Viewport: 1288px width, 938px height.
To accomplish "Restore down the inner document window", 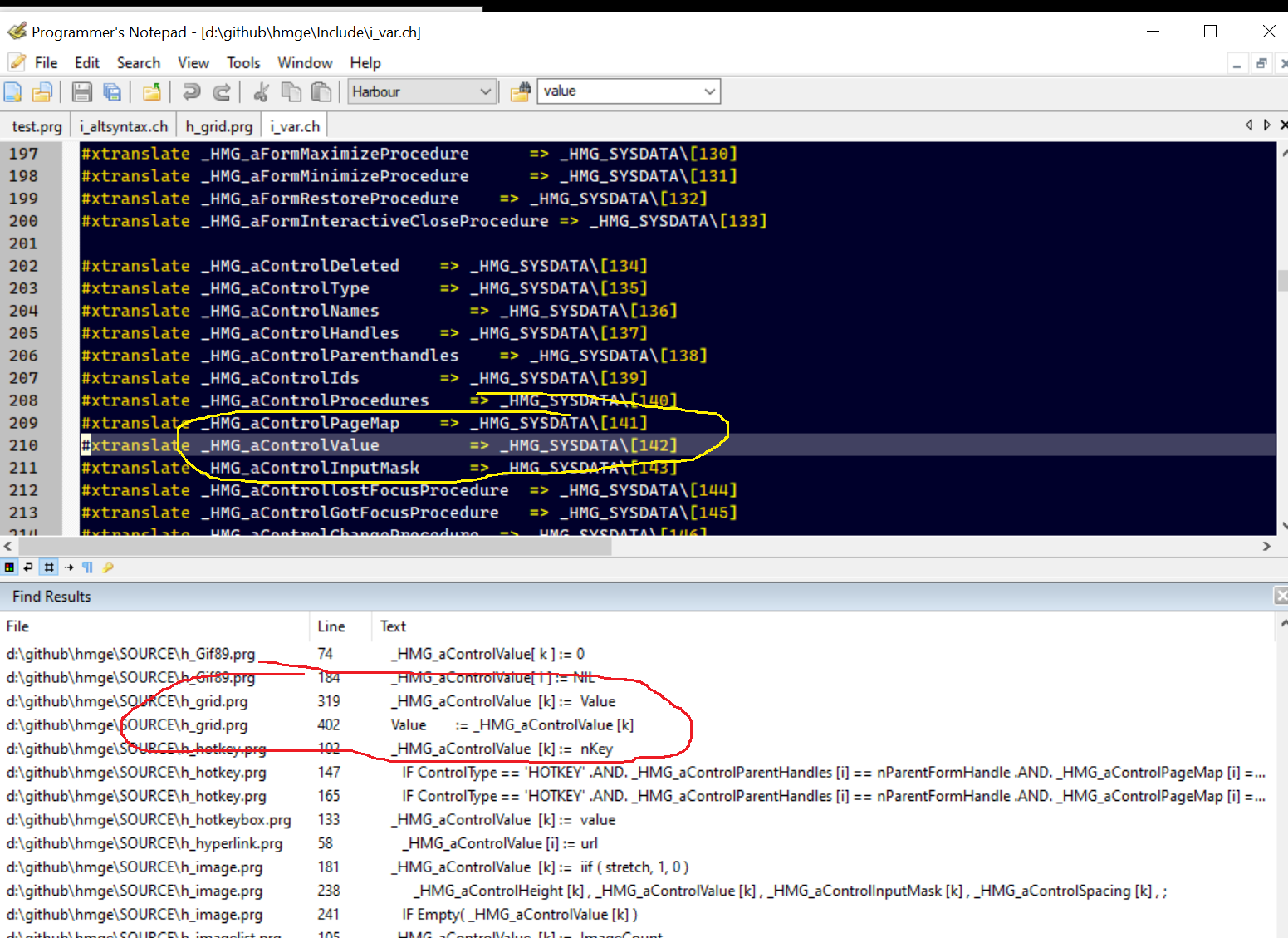I will pyautogui.click(x=1261, y=64).
